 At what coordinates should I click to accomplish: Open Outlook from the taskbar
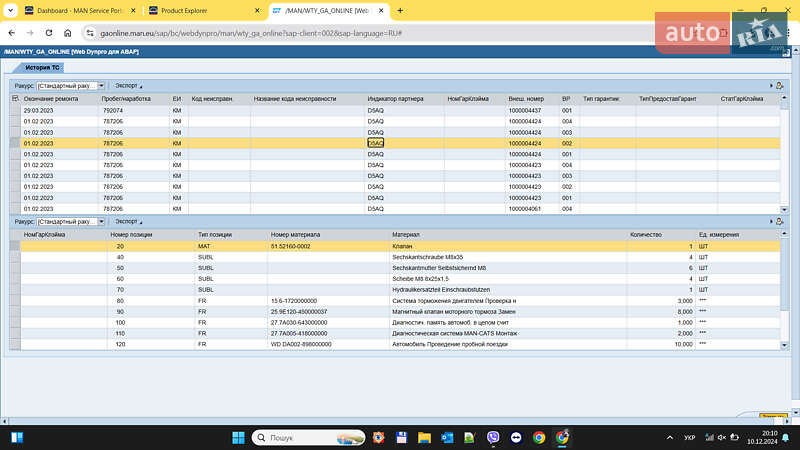coord(447,438)
